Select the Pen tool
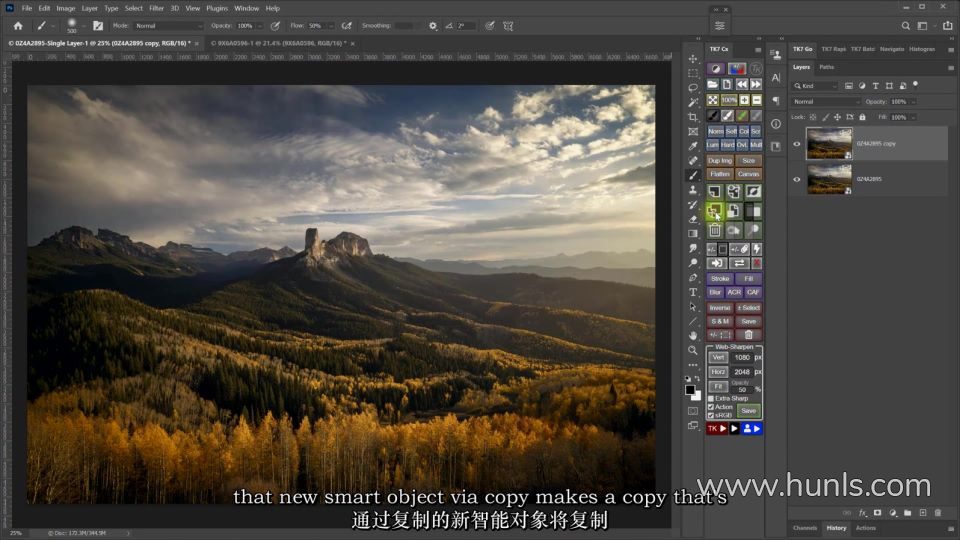Image resolution: width=960 pixels, height=540 pixels. click(x=692, y=278)
